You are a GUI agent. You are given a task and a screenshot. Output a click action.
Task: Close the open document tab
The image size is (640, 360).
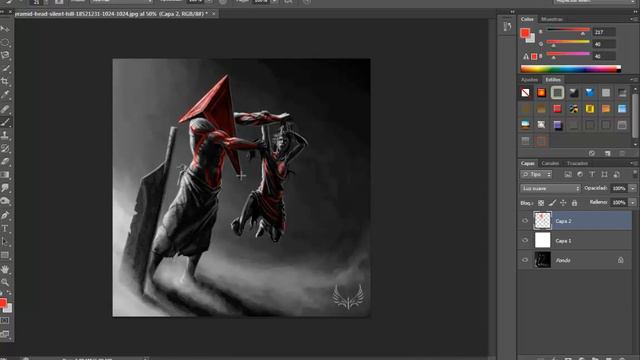(x=213, y=14)
